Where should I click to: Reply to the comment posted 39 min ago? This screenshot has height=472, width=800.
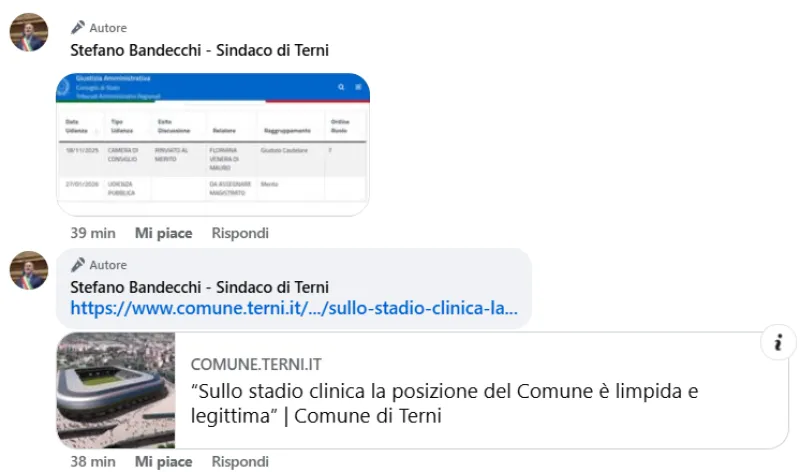tap(240, 233)
